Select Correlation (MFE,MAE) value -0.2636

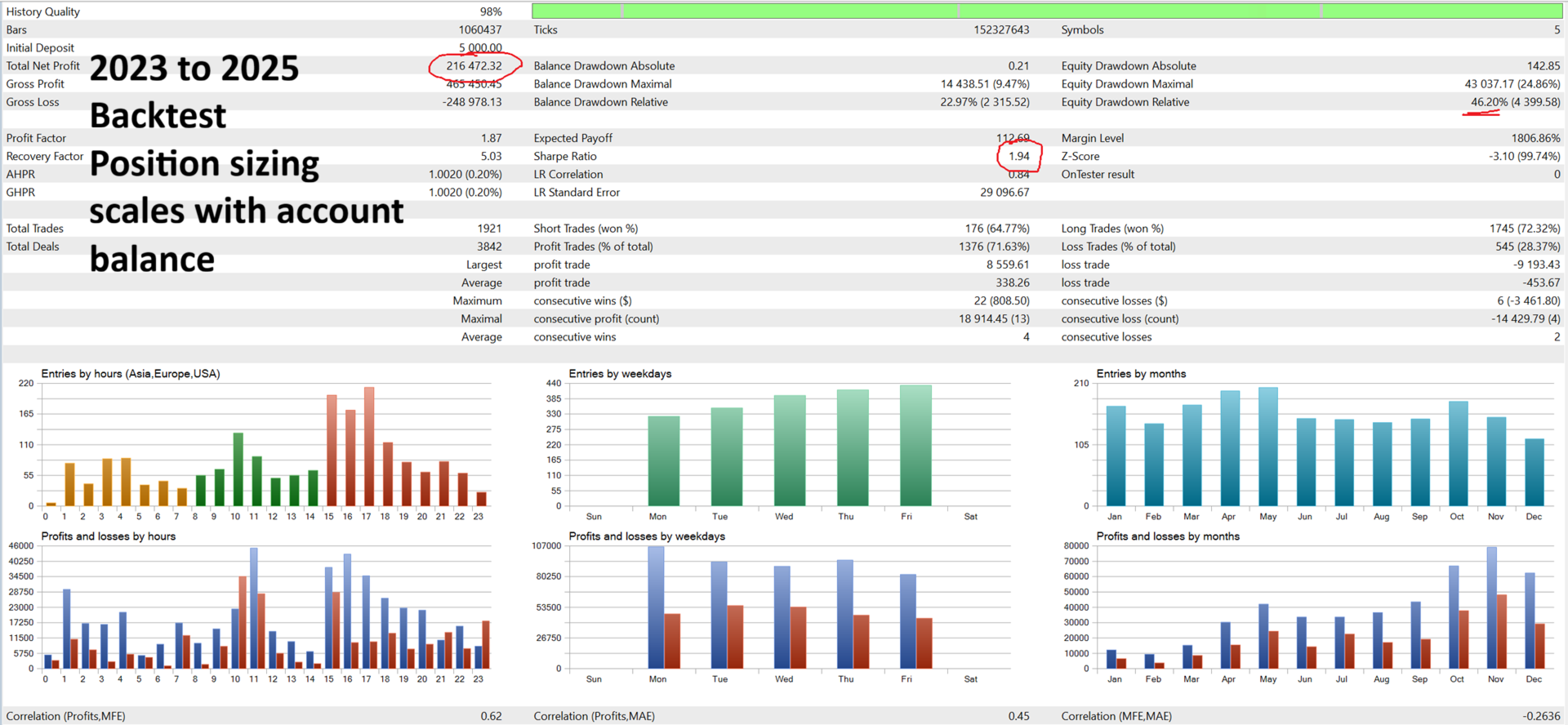click(1542, 716)
